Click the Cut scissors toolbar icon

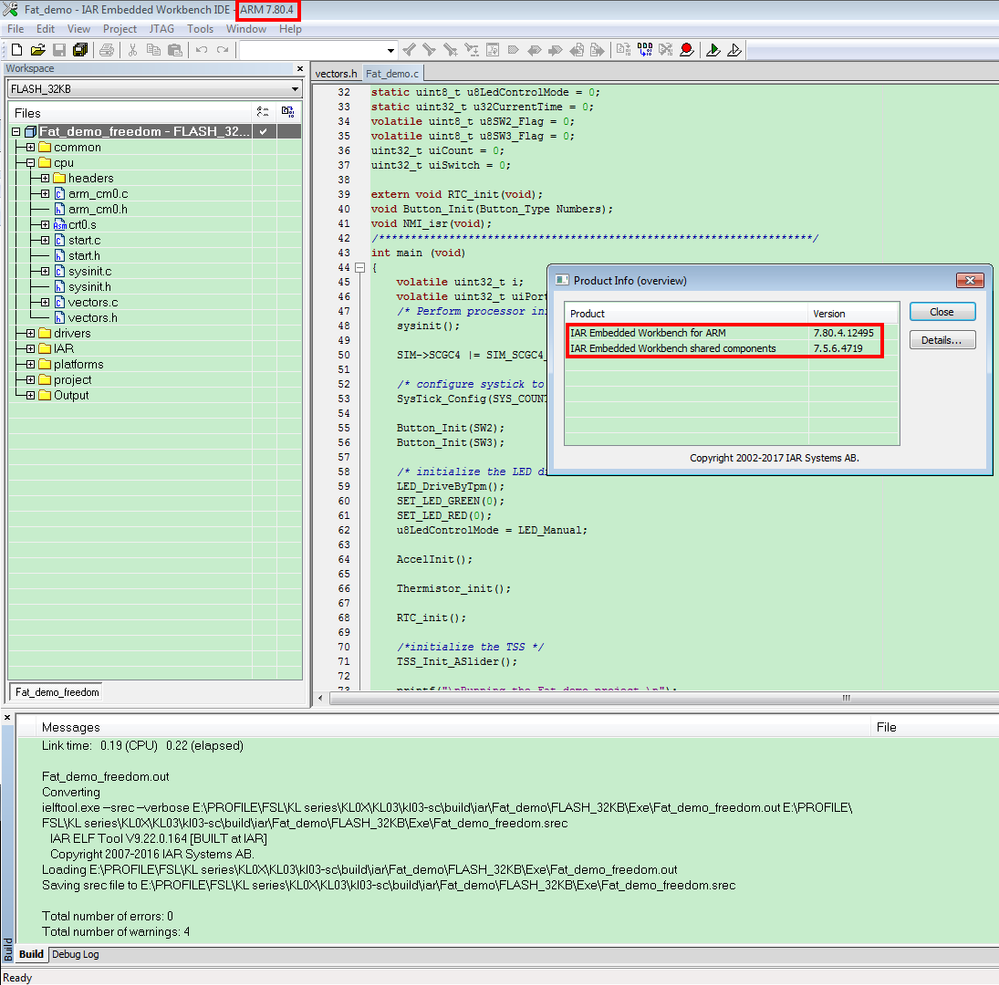point(132,50)
